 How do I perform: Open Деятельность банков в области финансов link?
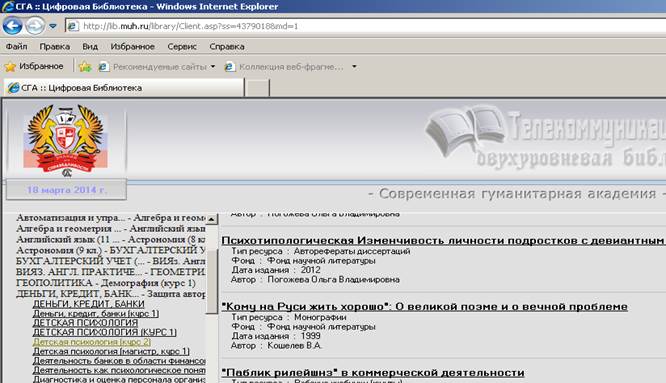click(119, 361)
